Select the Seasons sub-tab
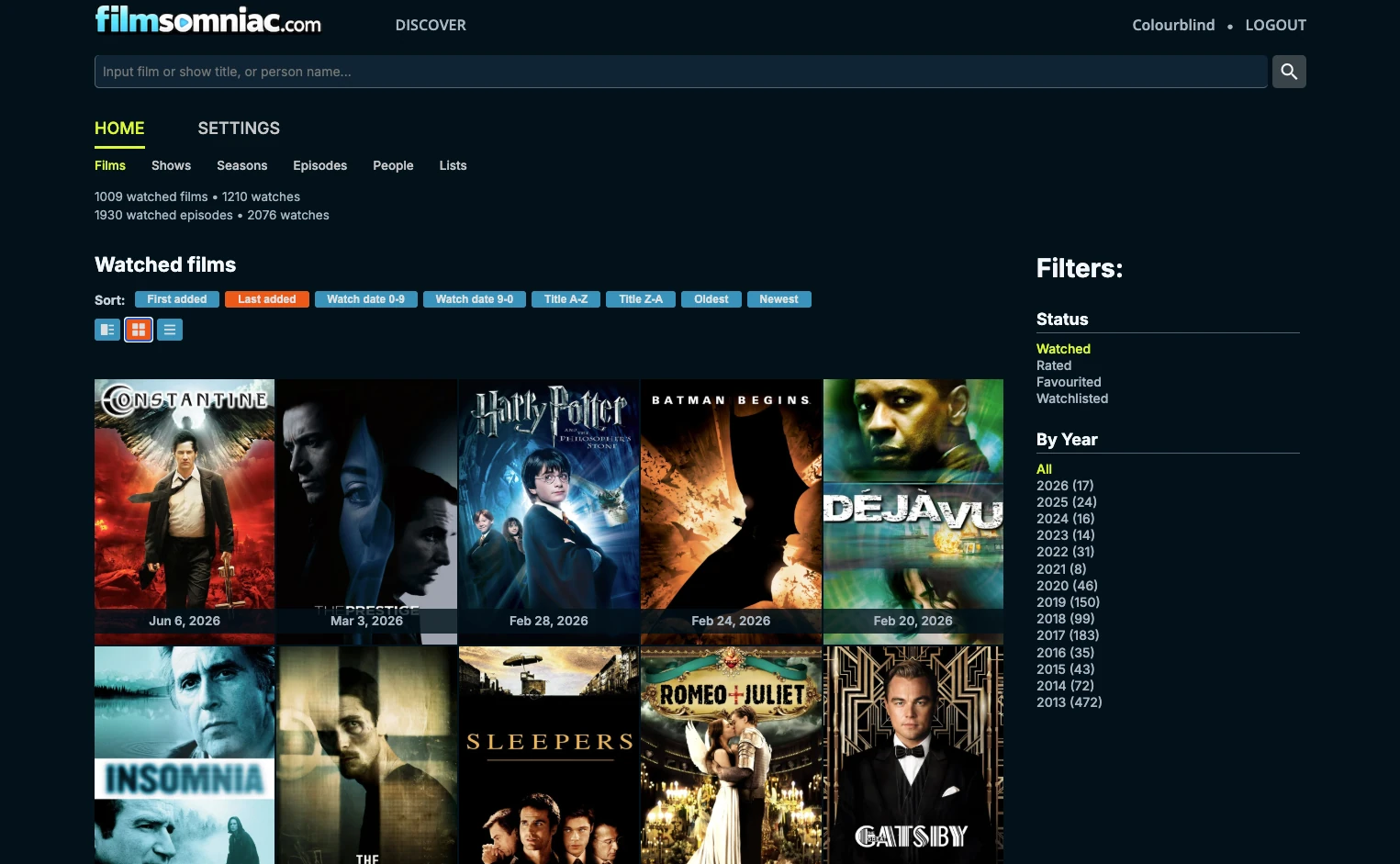1400x864 pixels. pos(242,166)
